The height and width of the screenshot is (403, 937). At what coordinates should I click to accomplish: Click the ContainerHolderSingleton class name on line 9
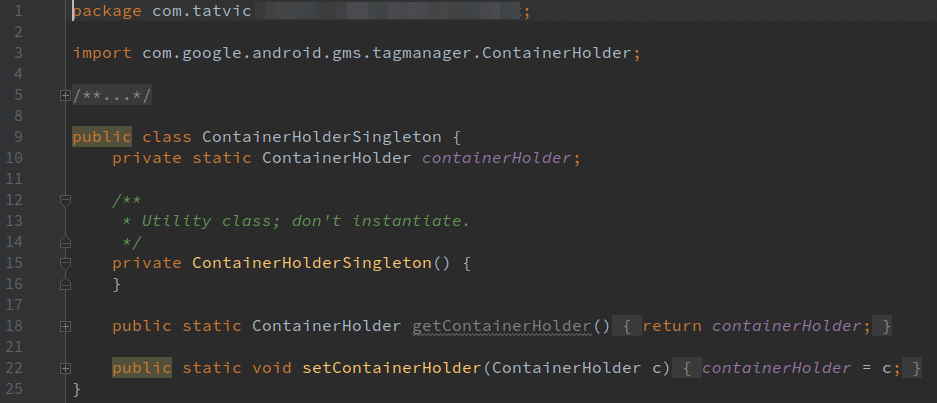[x=321, y=137]
